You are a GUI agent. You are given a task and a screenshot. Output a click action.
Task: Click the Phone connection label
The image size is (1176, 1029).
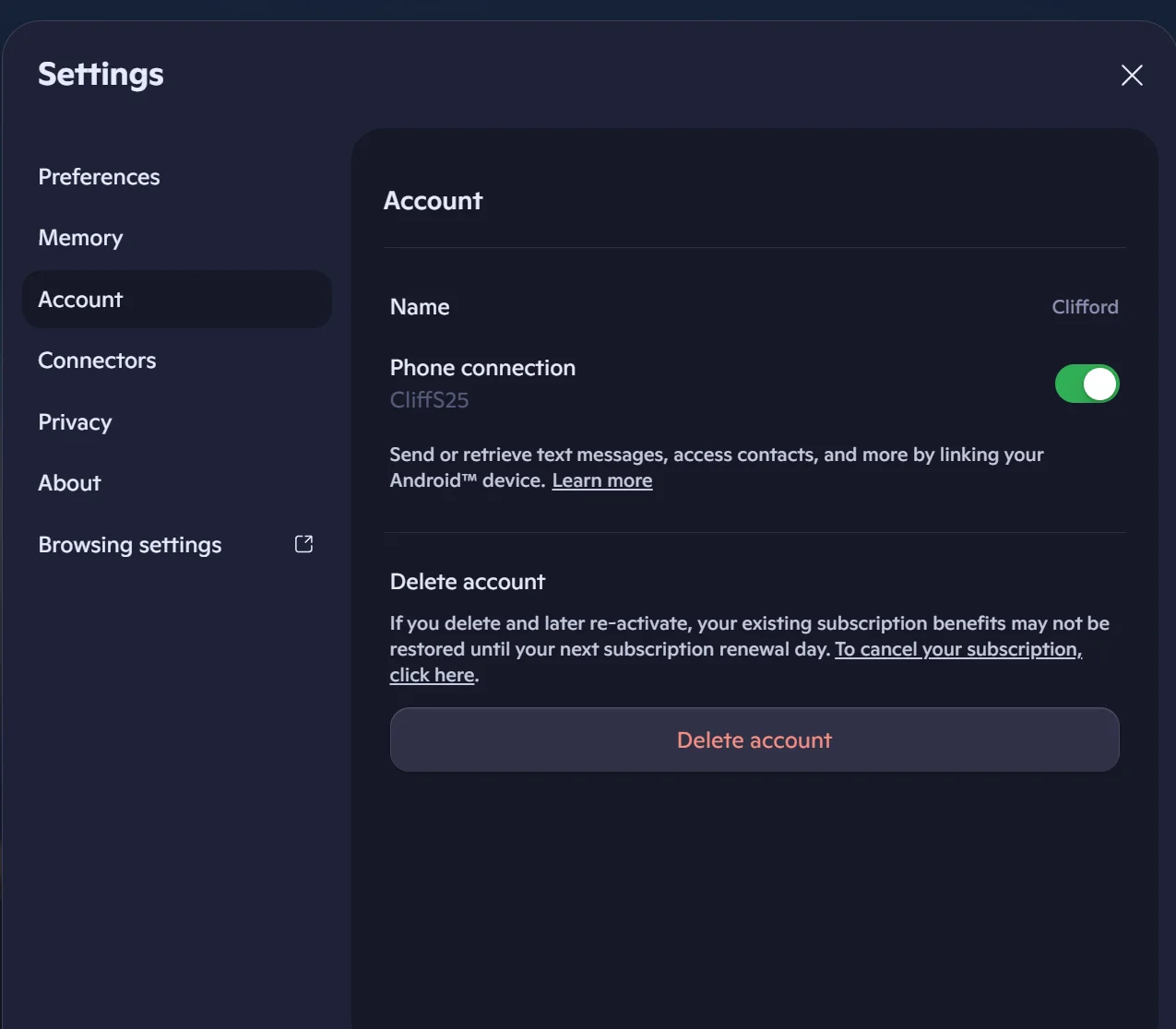click(x=482, y=368)
